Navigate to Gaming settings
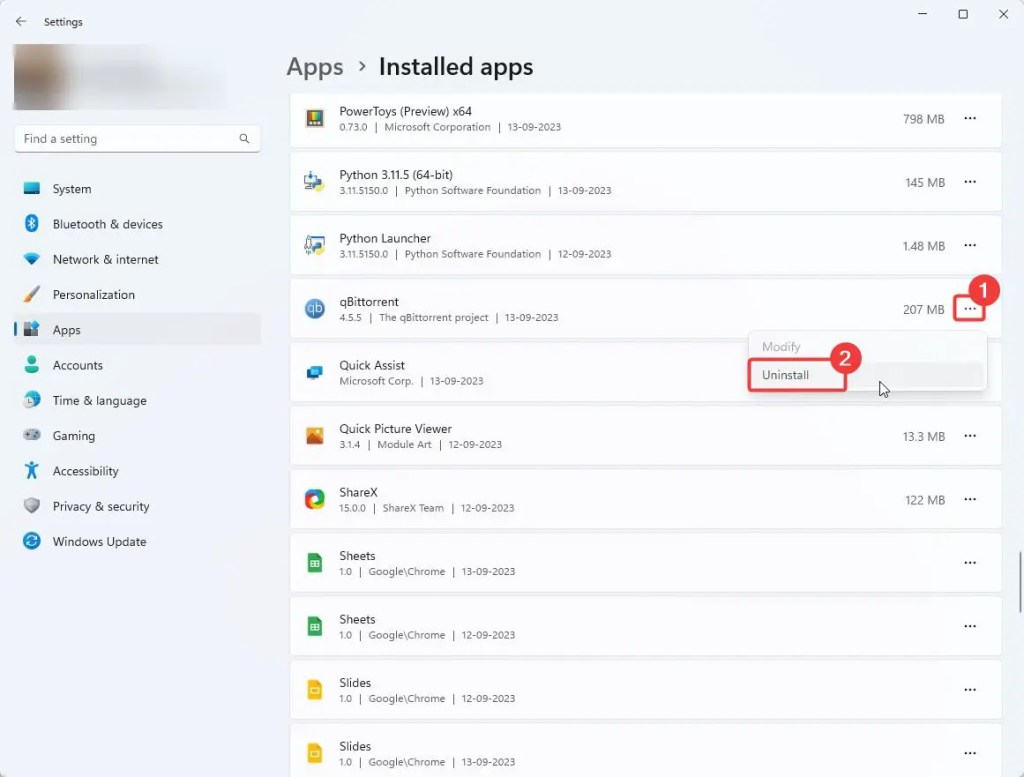The height and width of the screenshot is (777, 1024). (x=137, y=436)
